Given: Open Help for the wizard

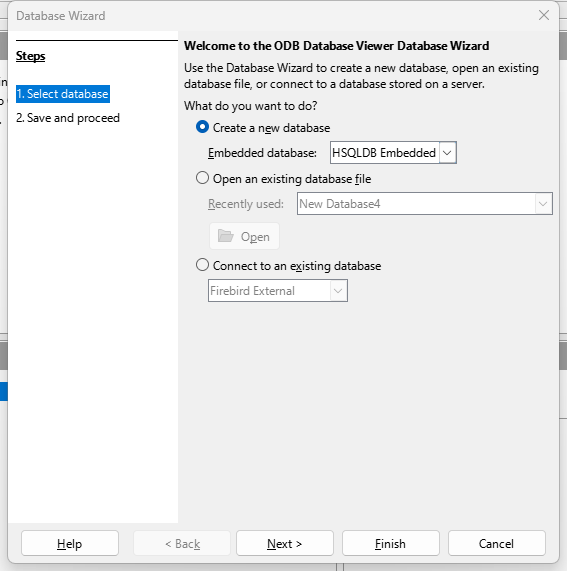Looking at the screenshot, I should pyautogui.click(x=70, y=543).
